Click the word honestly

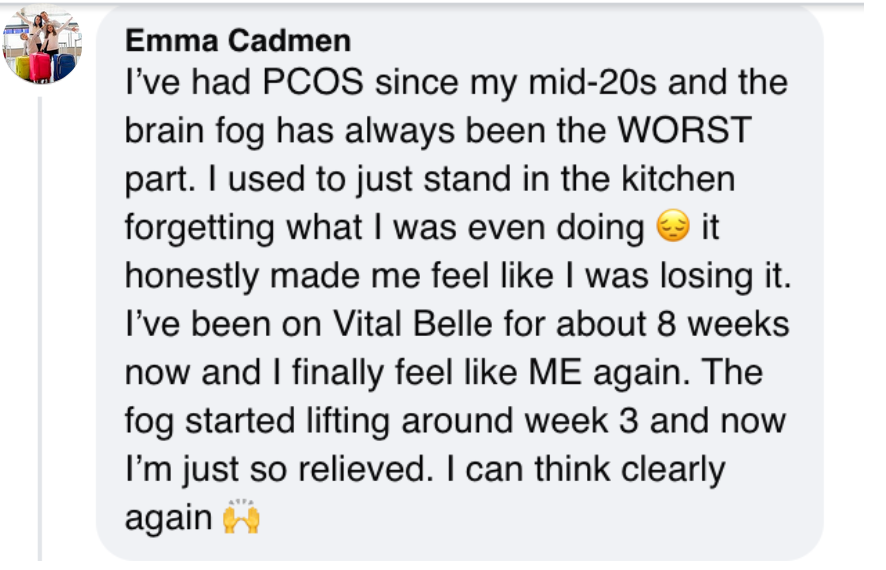click(x=192, y=277)
